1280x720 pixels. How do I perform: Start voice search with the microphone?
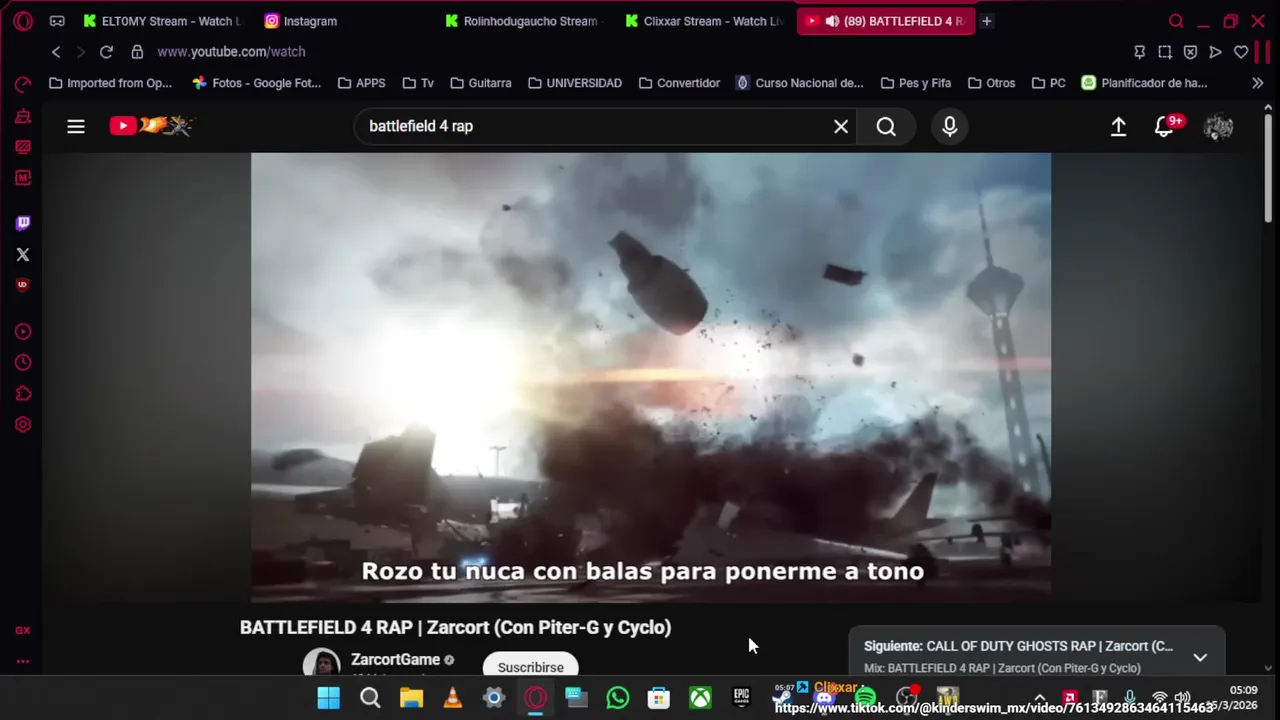(950, 126)
